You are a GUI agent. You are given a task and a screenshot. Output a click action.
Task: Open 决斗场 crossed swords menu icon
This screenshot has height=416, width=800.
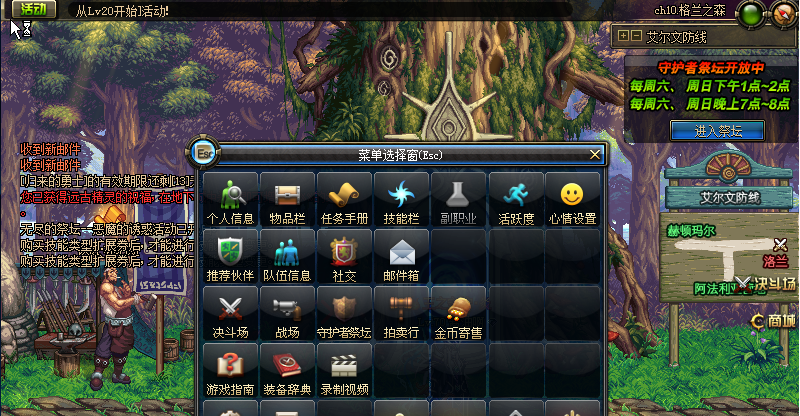(231, 314)
